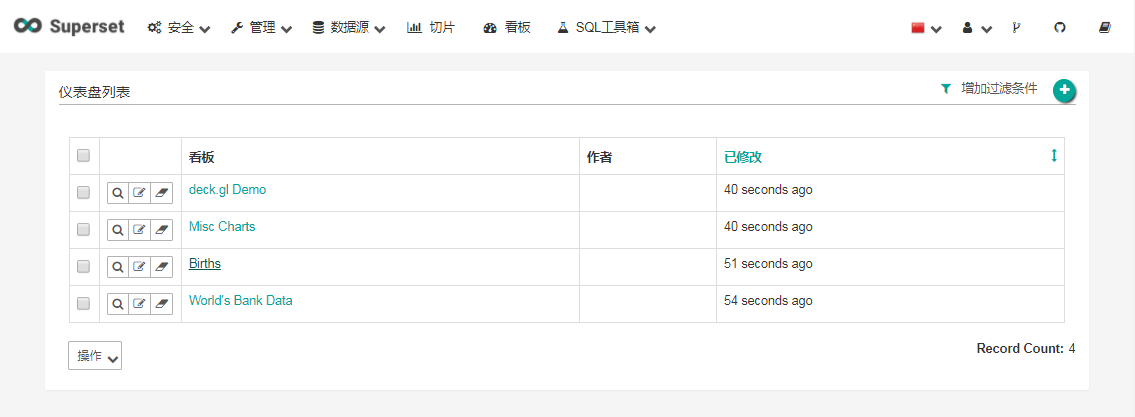This screenshot has height=417, width=1135.
Task: Open the language flag dropdown arrow
Action: [x=936, y=30]
